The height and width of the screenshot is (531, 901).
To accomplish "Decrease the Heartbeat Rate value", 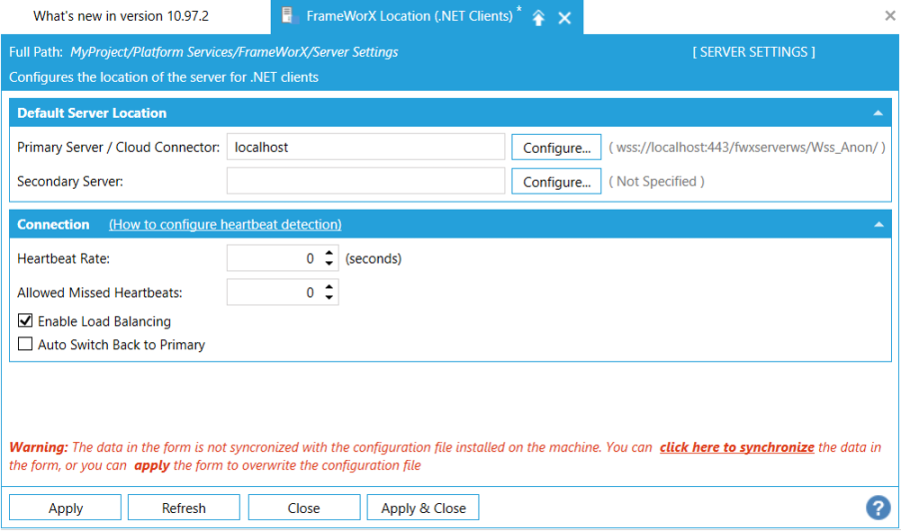I will (329, 264).
